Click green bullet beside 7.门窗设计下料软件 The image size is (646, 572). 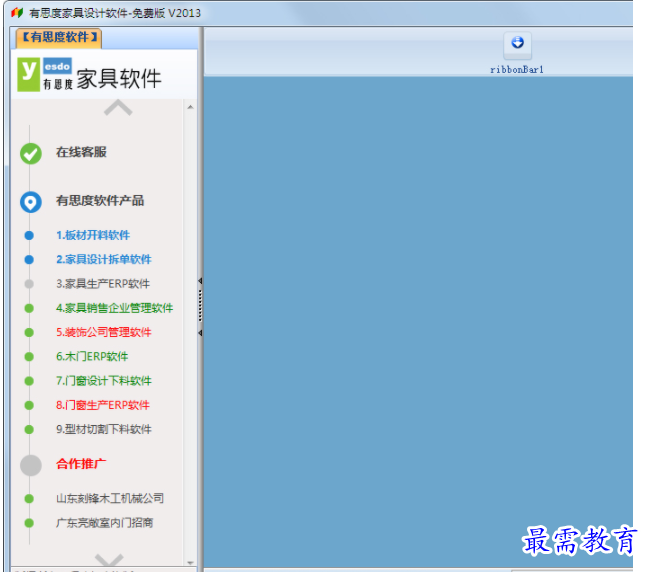point(29,382)
